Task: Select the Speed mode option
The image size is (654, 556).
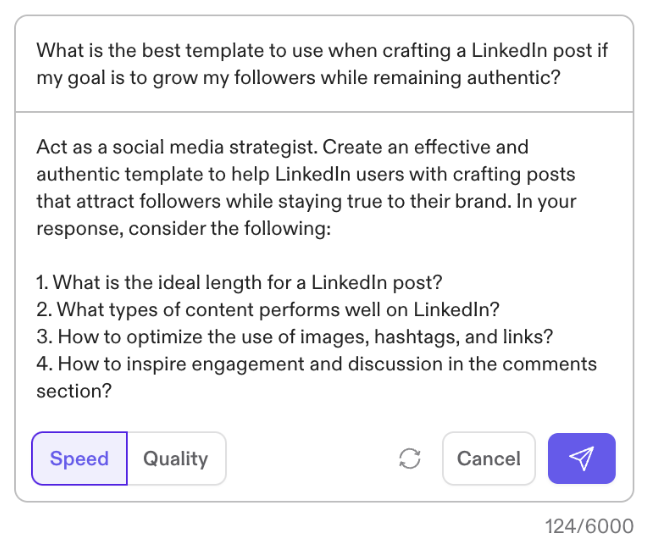Action: pyautogui.click(x=79, y=459)
